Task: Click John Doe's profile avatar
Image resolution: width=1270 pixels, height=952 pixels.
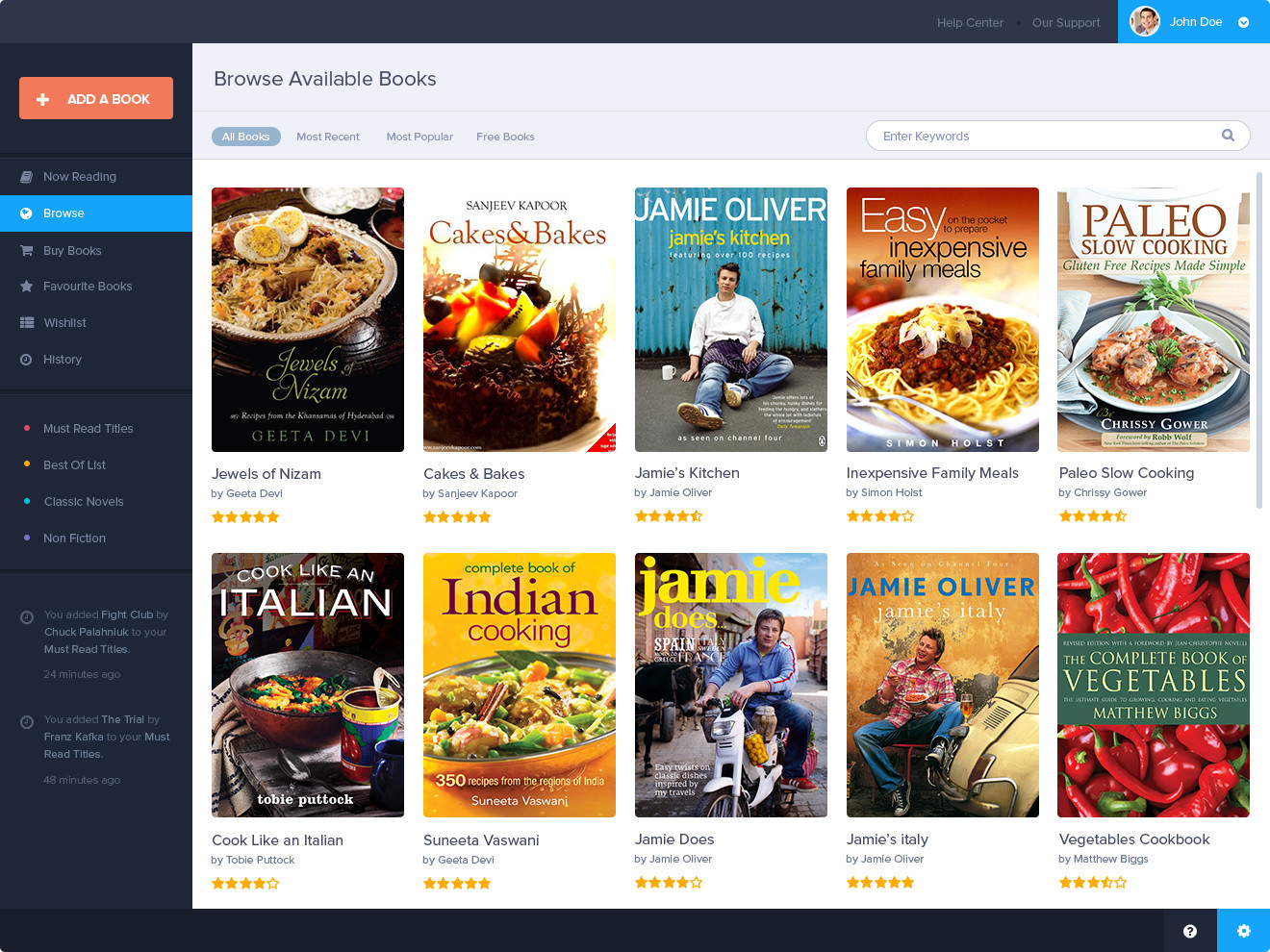Action: click(1145, 21)
